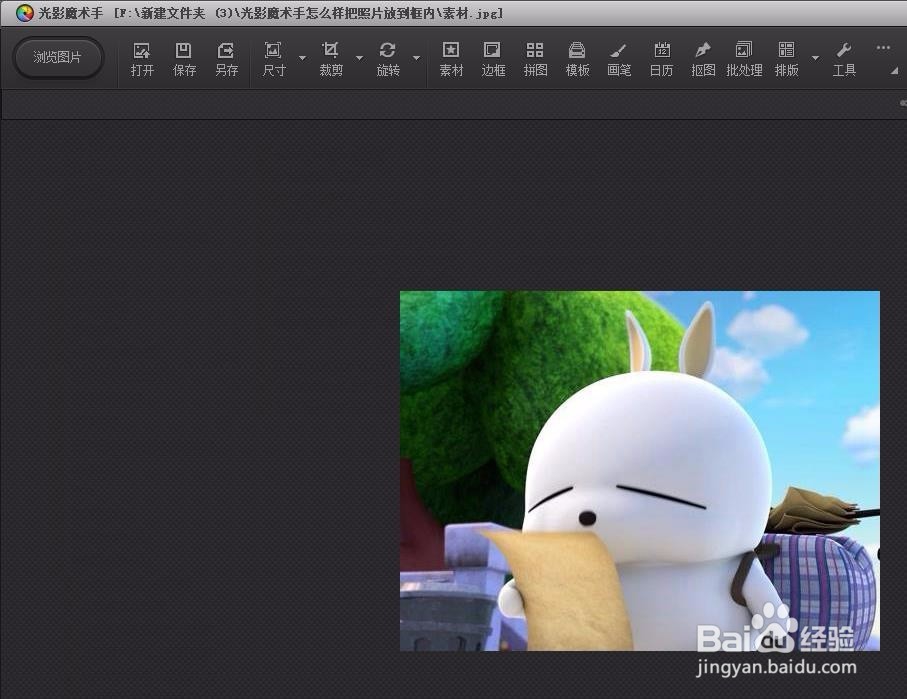Click the 浏览图片 browse button
907x699 pixels.
(x=58, y=58)
